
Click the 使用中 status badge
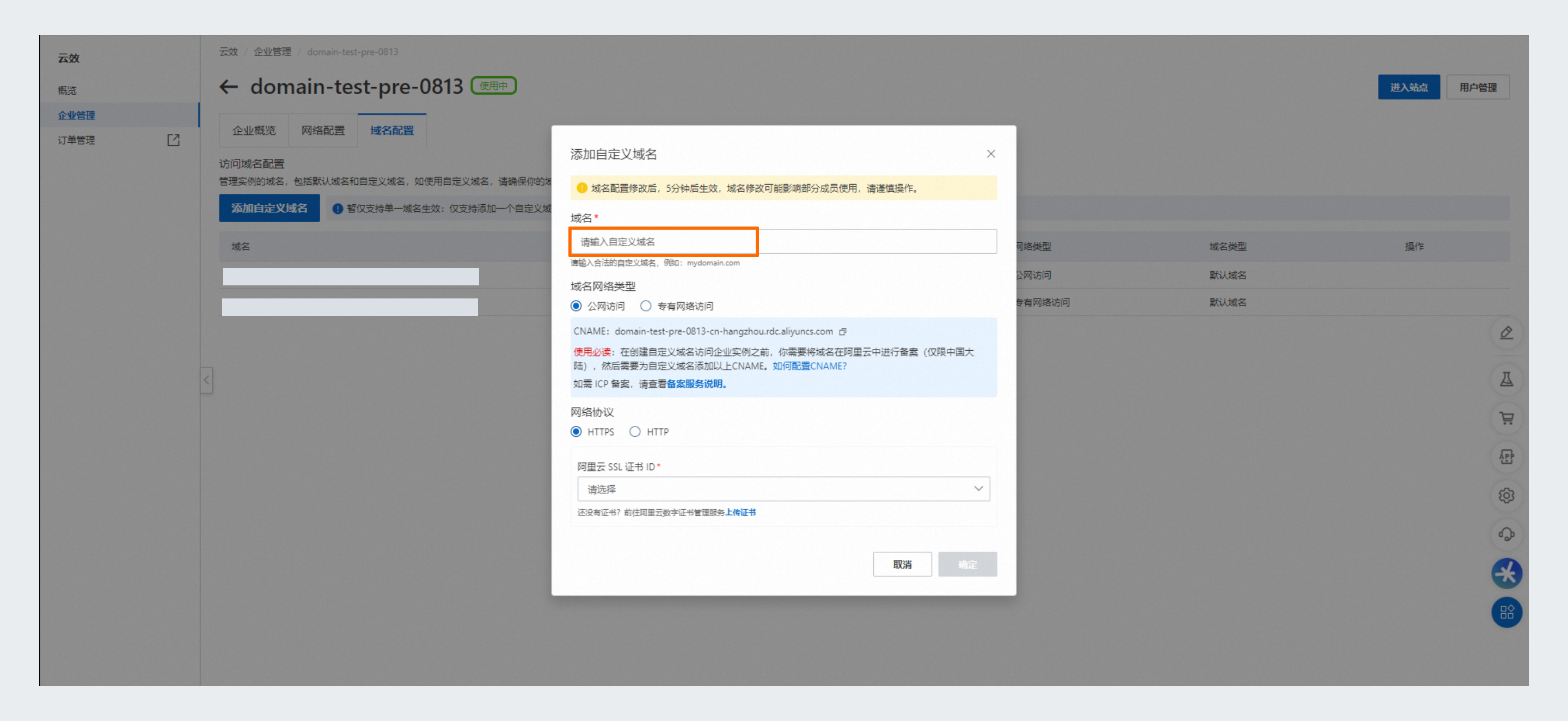tap(494, 86)
